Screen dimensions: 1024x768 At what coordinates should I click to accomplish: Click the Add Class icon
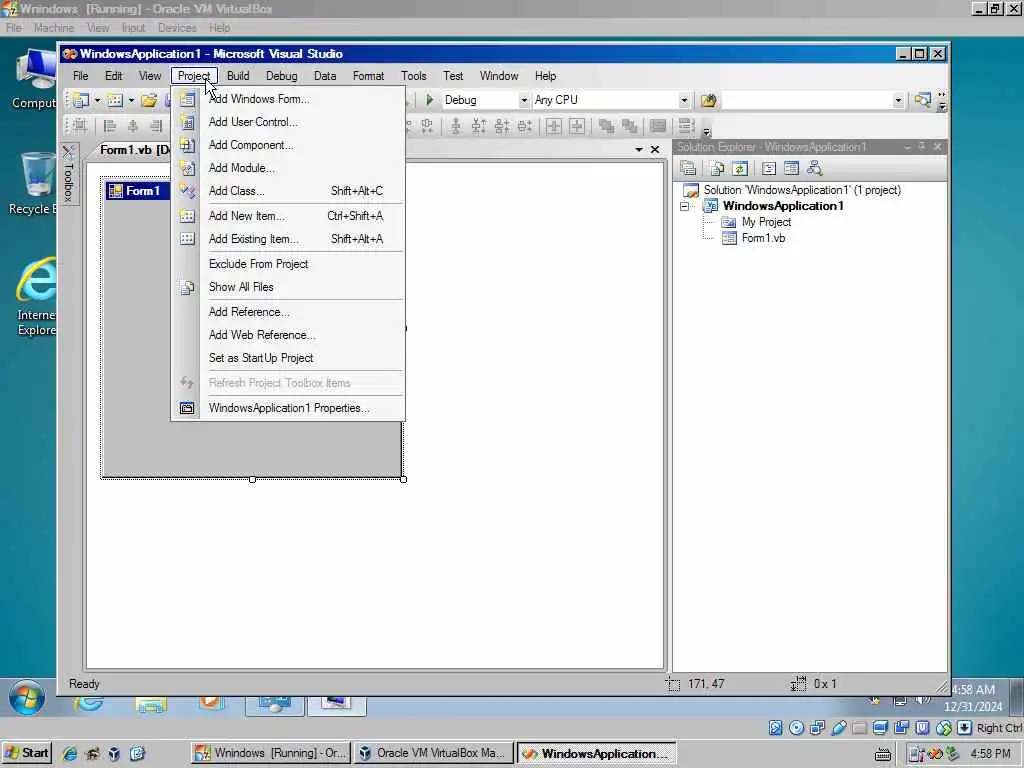[x=187, y=191]
